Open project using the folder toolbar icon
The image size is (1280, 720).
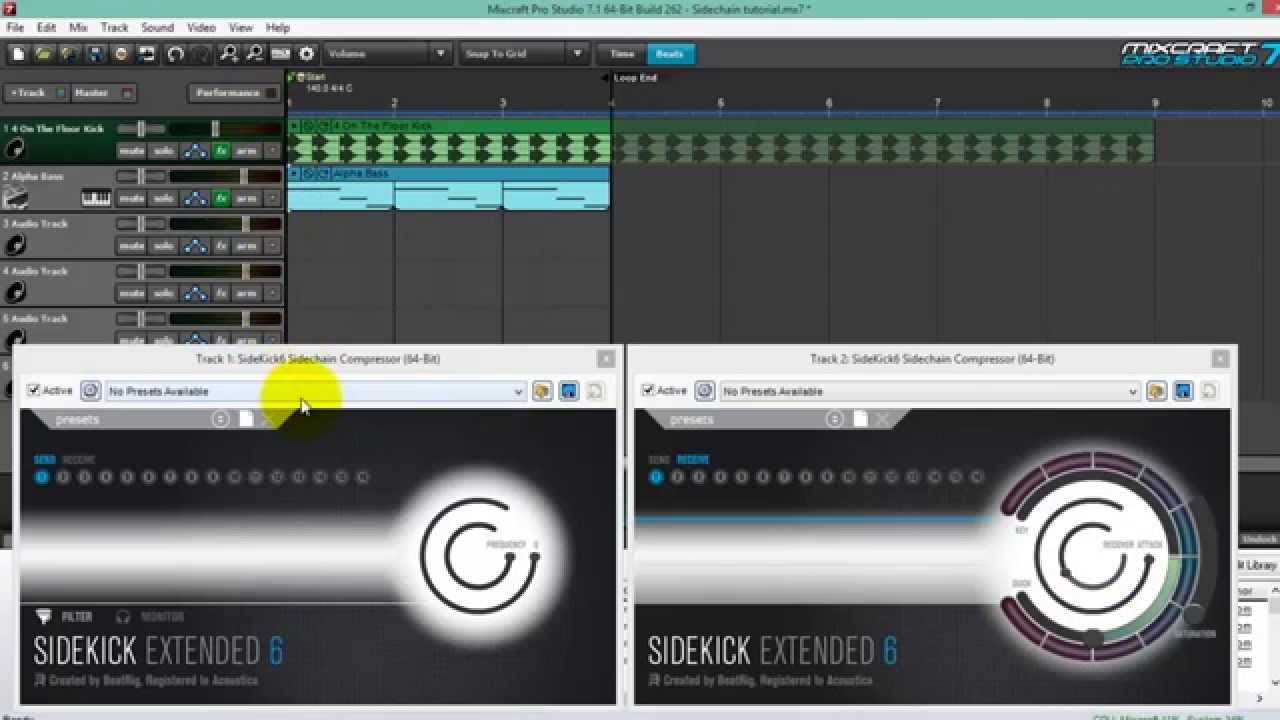44,54
